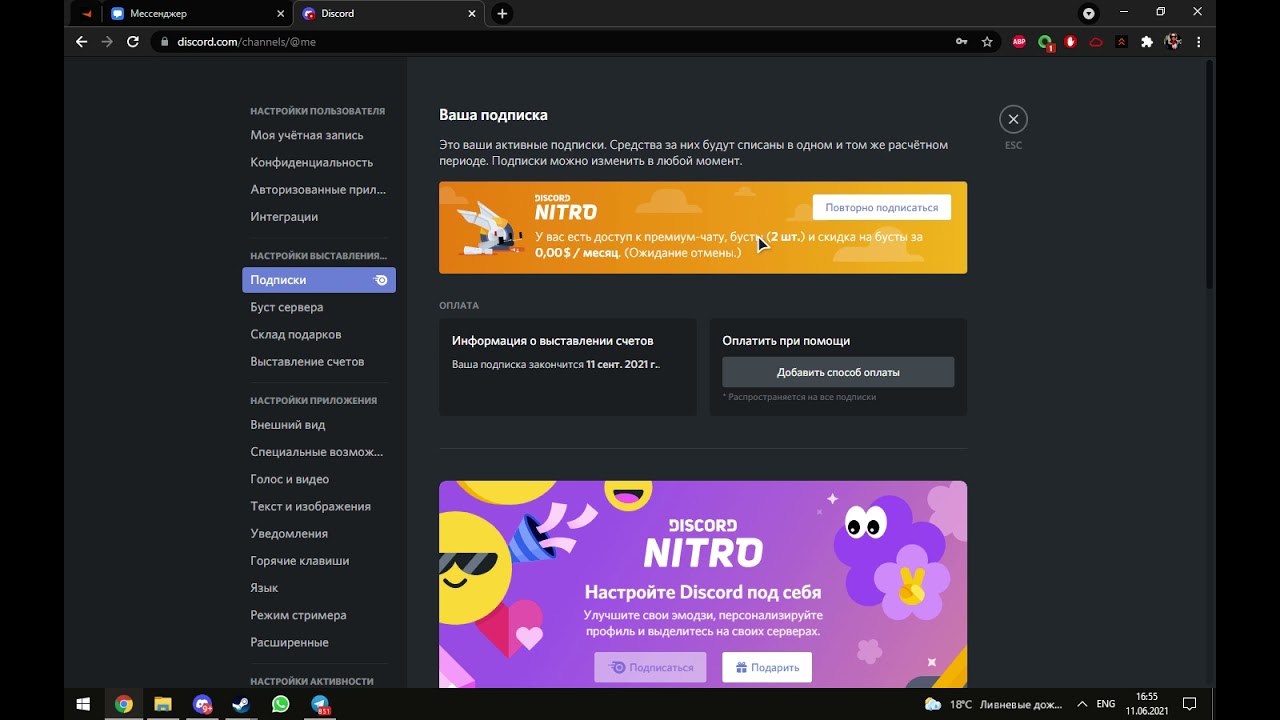Open a new browser tab
The width and height of the screenshot is (1280, 720).
[502, 13]
